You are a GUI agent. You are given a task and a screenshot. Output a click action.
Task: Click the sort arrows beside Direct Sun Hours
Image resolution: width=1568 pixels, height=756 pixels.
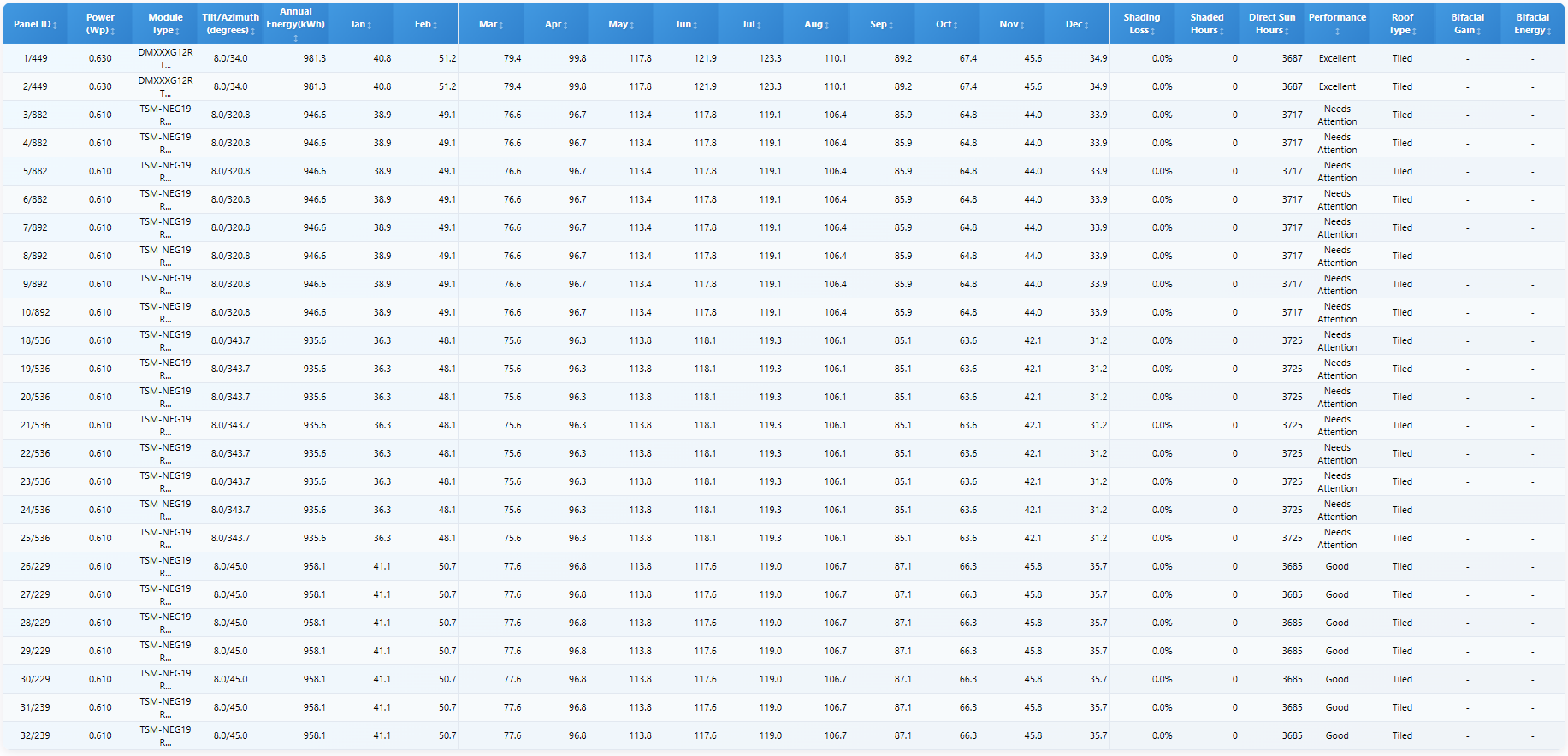point(1287,32)
